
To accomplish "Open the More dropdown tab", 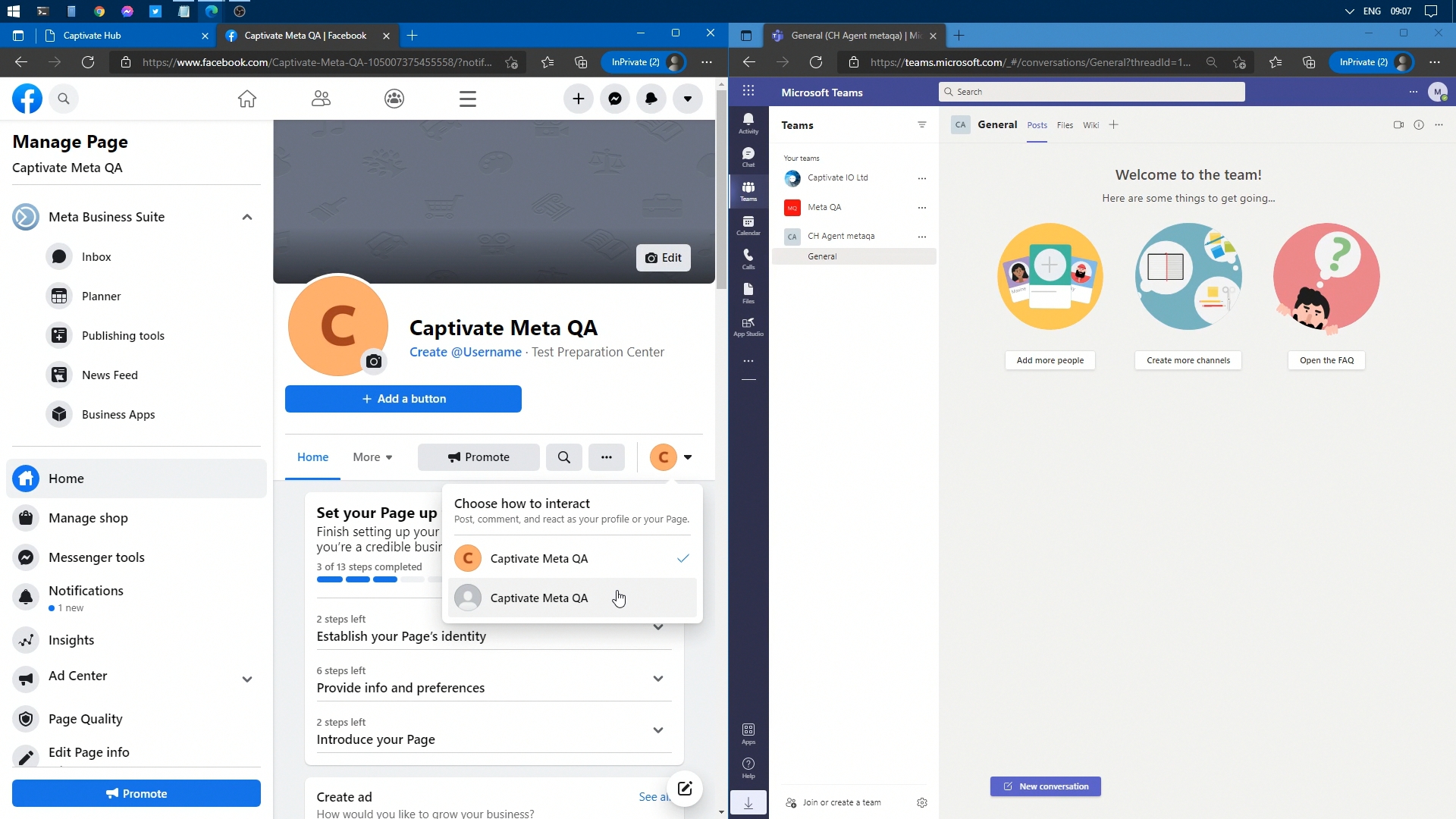I will 372,457.
